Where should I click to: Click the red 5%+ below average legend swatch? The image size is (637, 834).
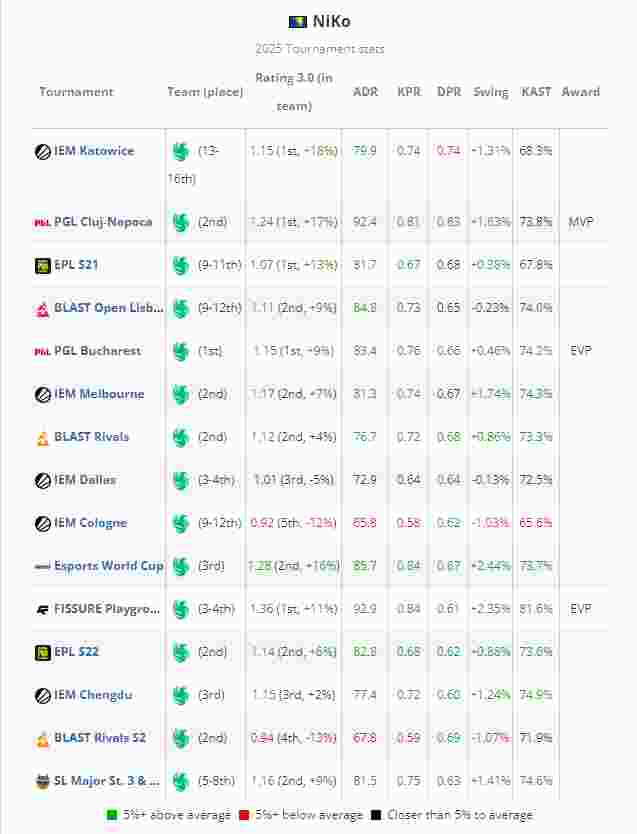[x=243, y=815]
